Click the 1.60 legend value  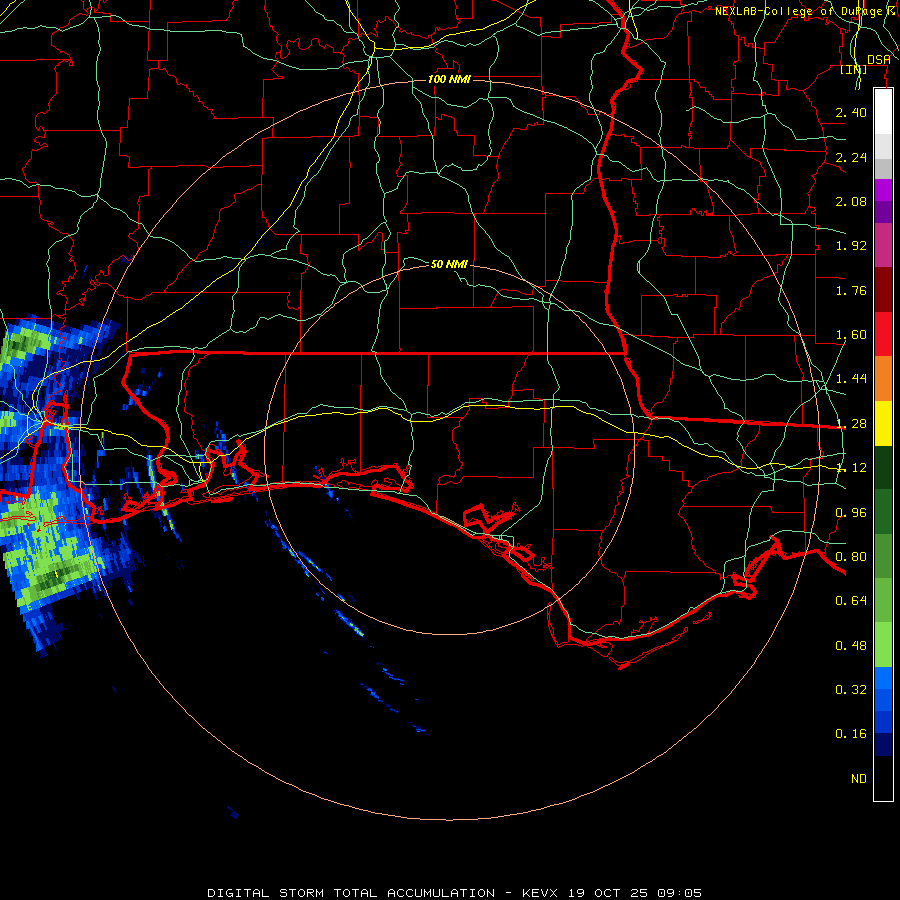click(851, 335)
